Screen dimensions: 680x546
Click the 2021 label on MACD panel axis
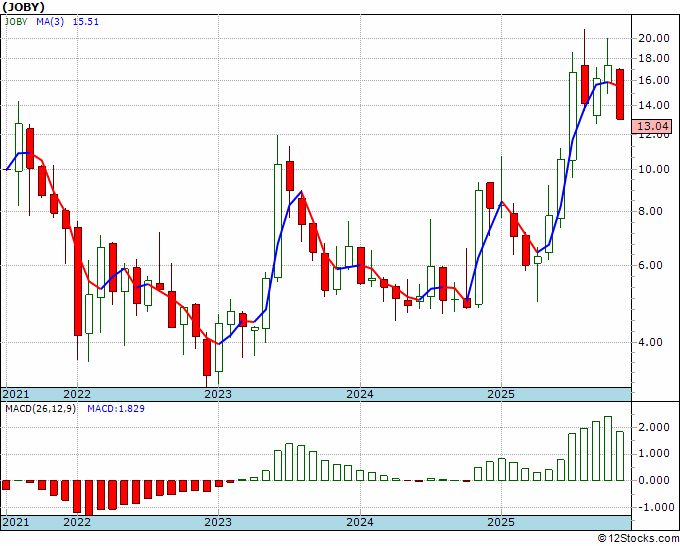[16, 522]
